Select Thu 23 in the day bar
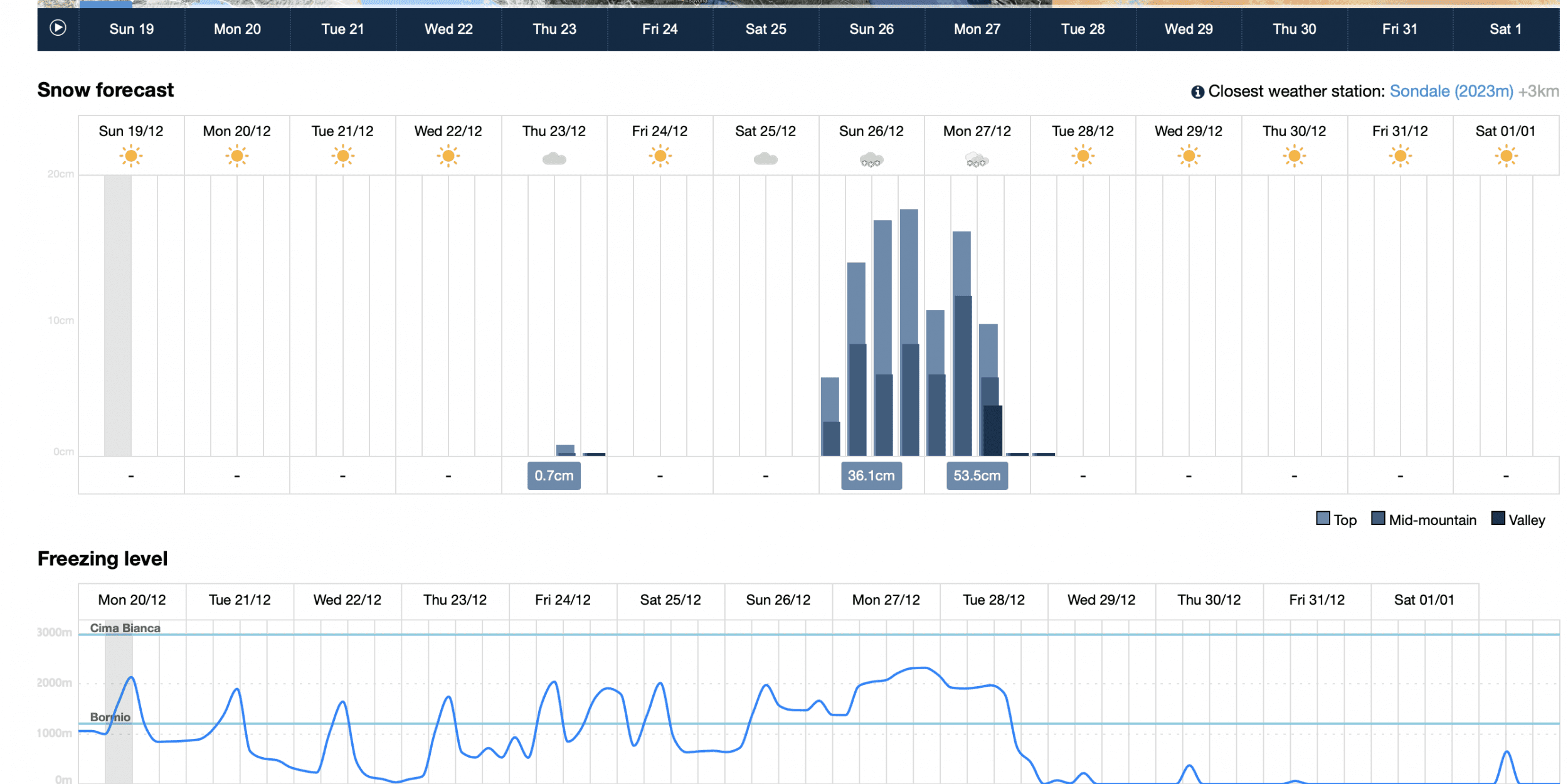1568x784 pixels. click(x=554, y=29)
